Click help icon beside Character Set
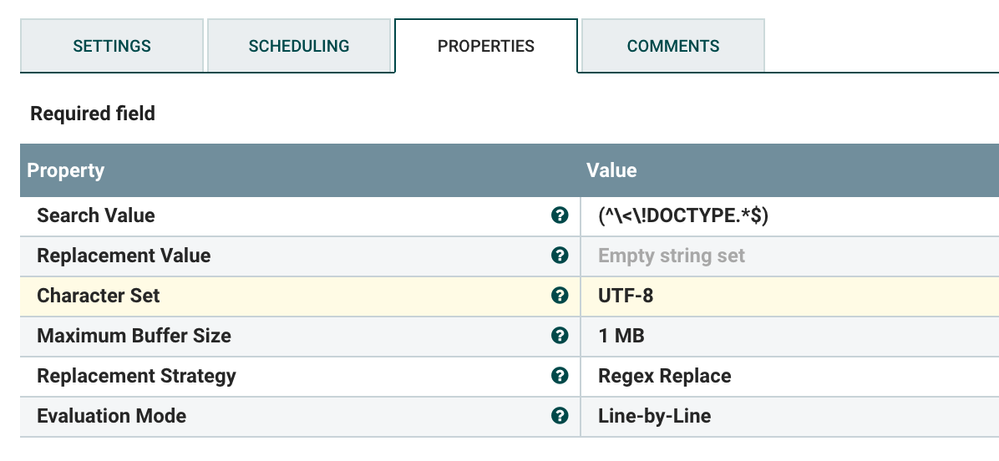 pyautogui.click(x=560, y=296)
